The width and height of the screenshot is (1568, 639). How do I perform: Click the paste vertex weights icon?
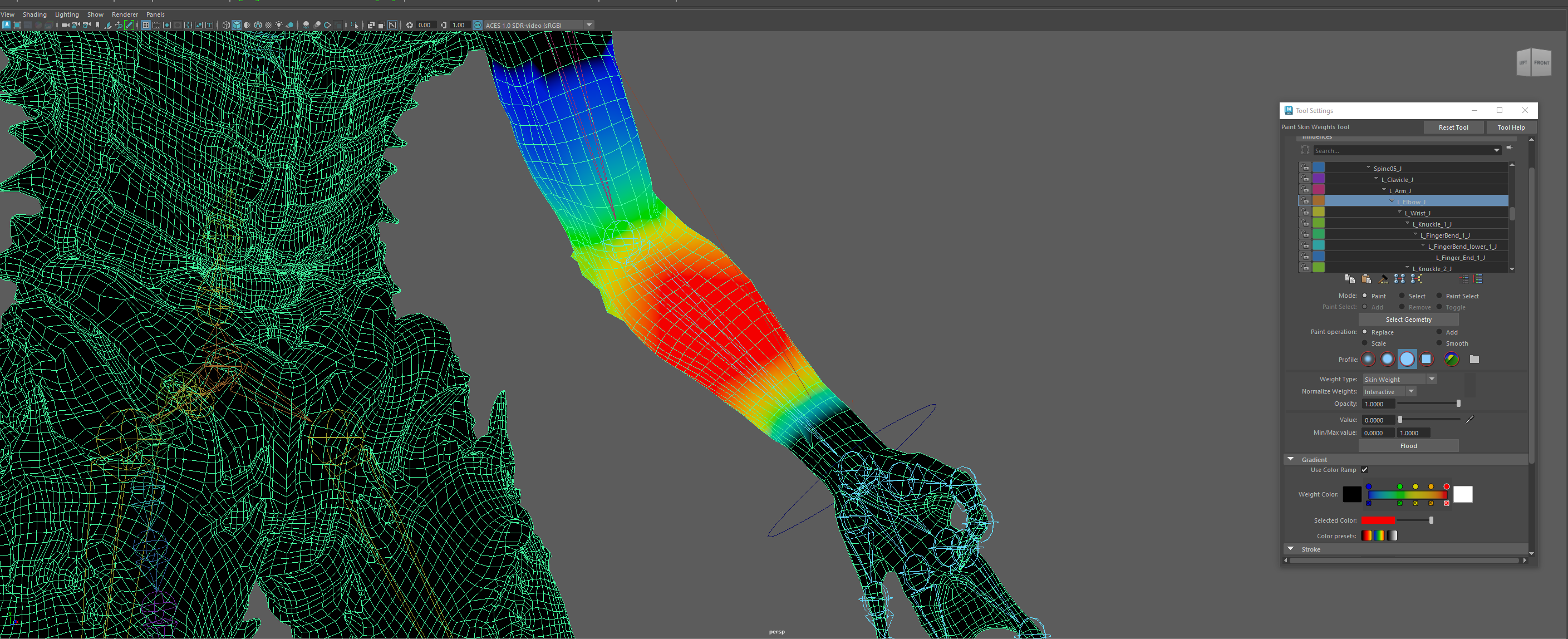pos(1367,279)
